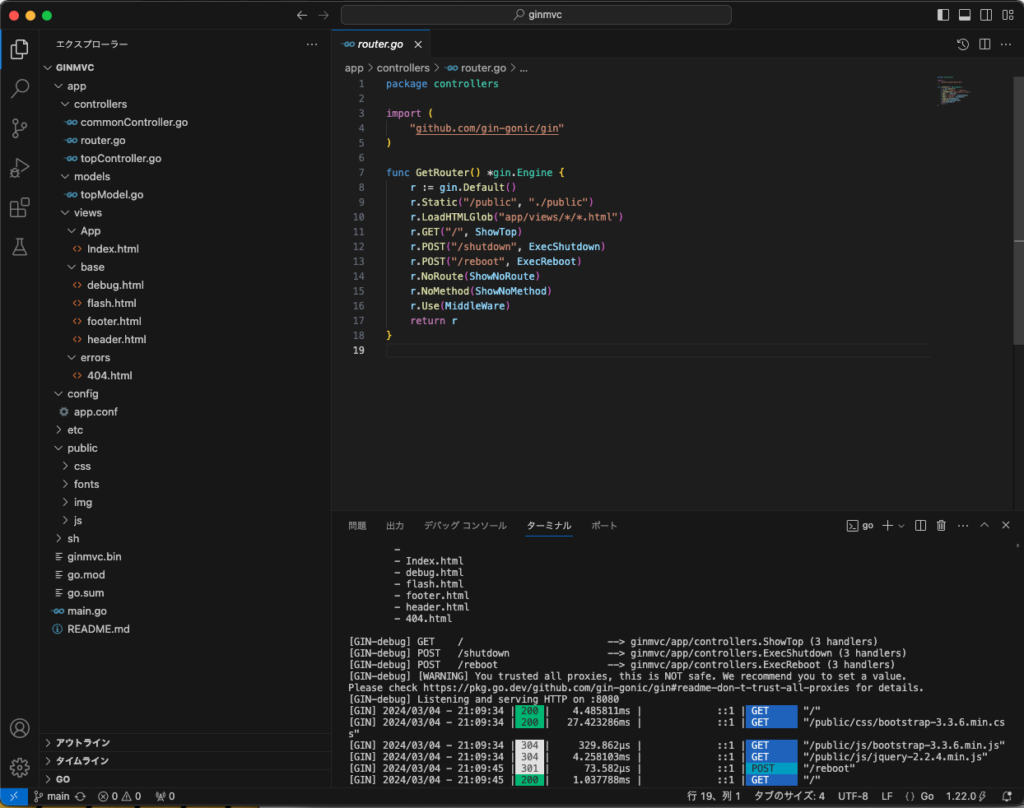The height and width of the screenshot is (808, 1024).
Task: Create a new terminal with the plus icon
Action: pos(888,525)
